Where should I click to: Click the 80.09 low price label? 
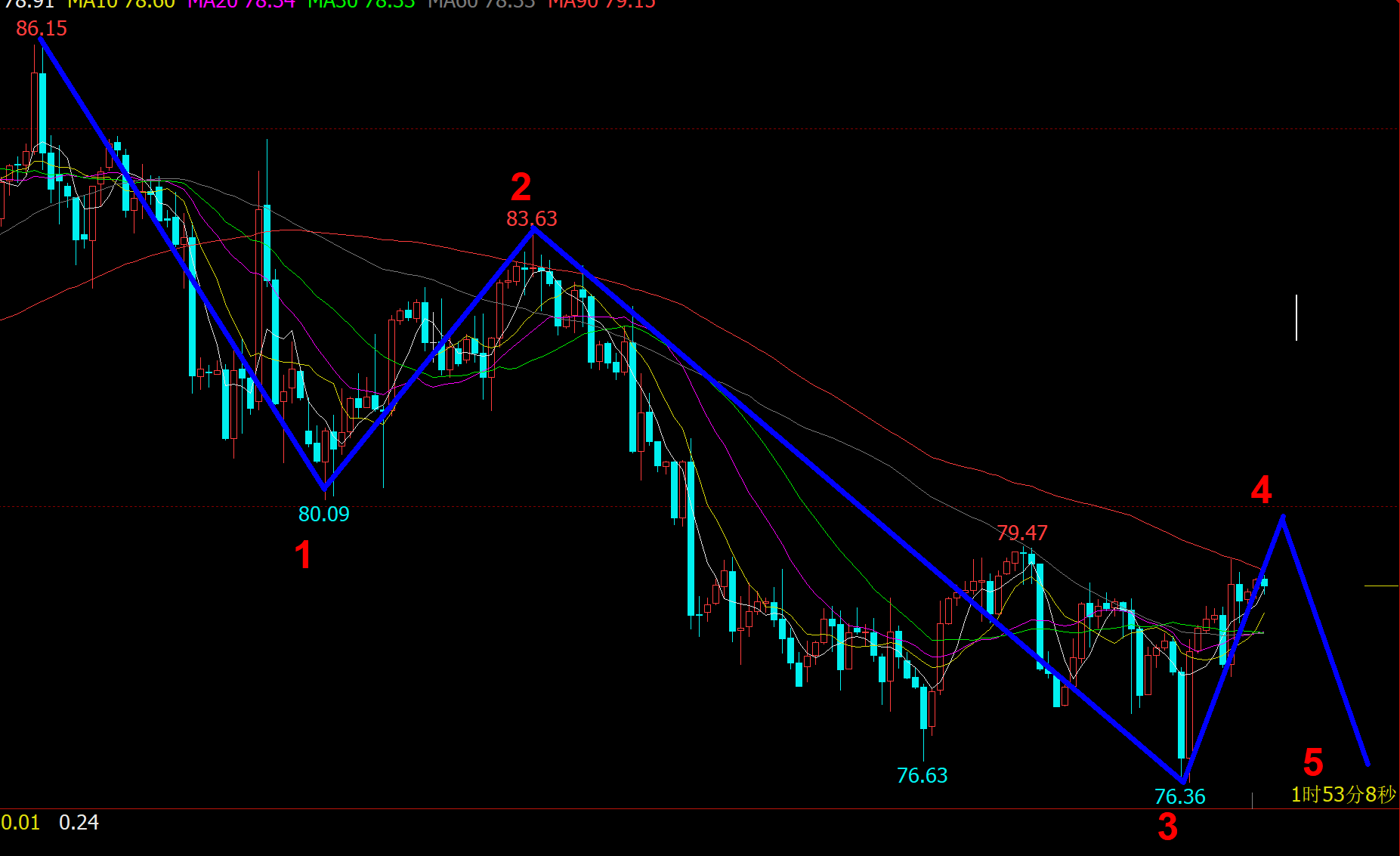(324, 515)
